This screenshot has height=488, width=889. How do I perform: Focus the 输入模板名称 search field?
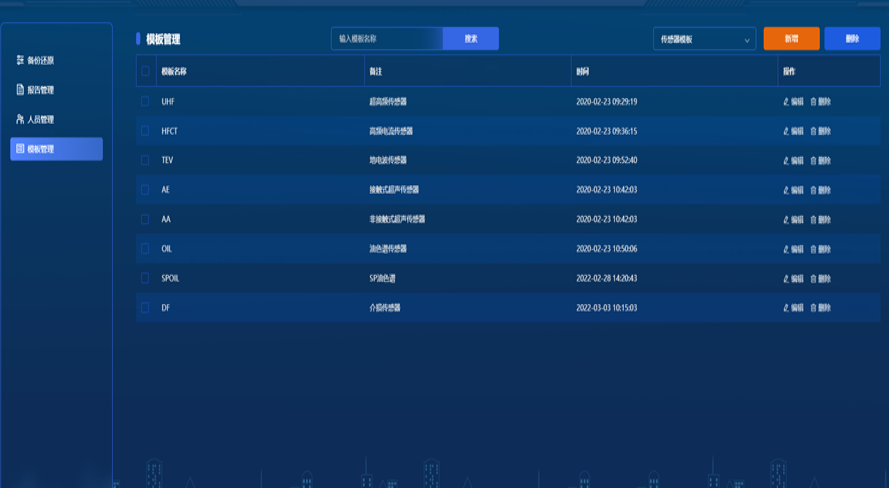pyautogui.click(x=387, y=39)
